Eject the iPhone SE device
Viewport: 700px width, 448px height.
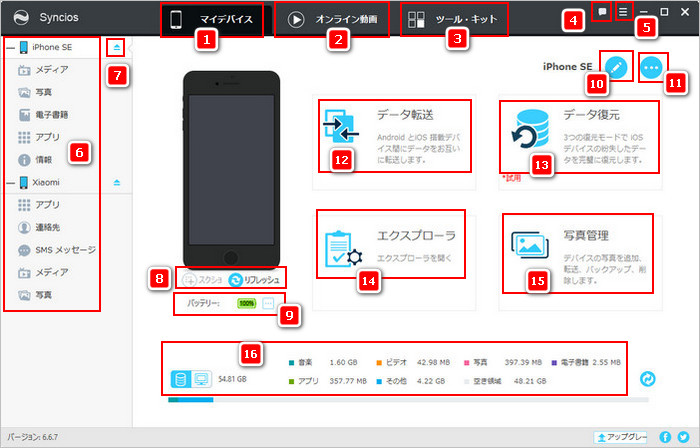tap(117, 47)
